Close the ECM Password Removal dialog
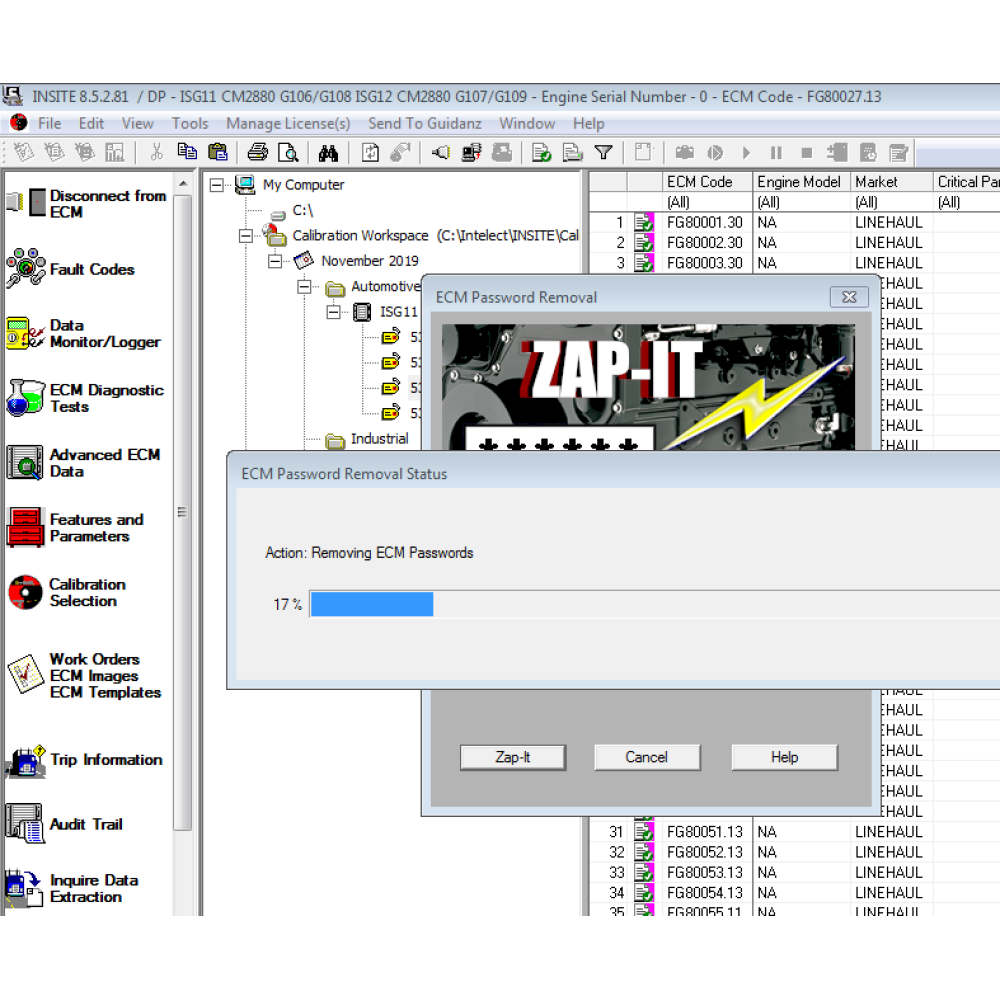 pos(849,297)
